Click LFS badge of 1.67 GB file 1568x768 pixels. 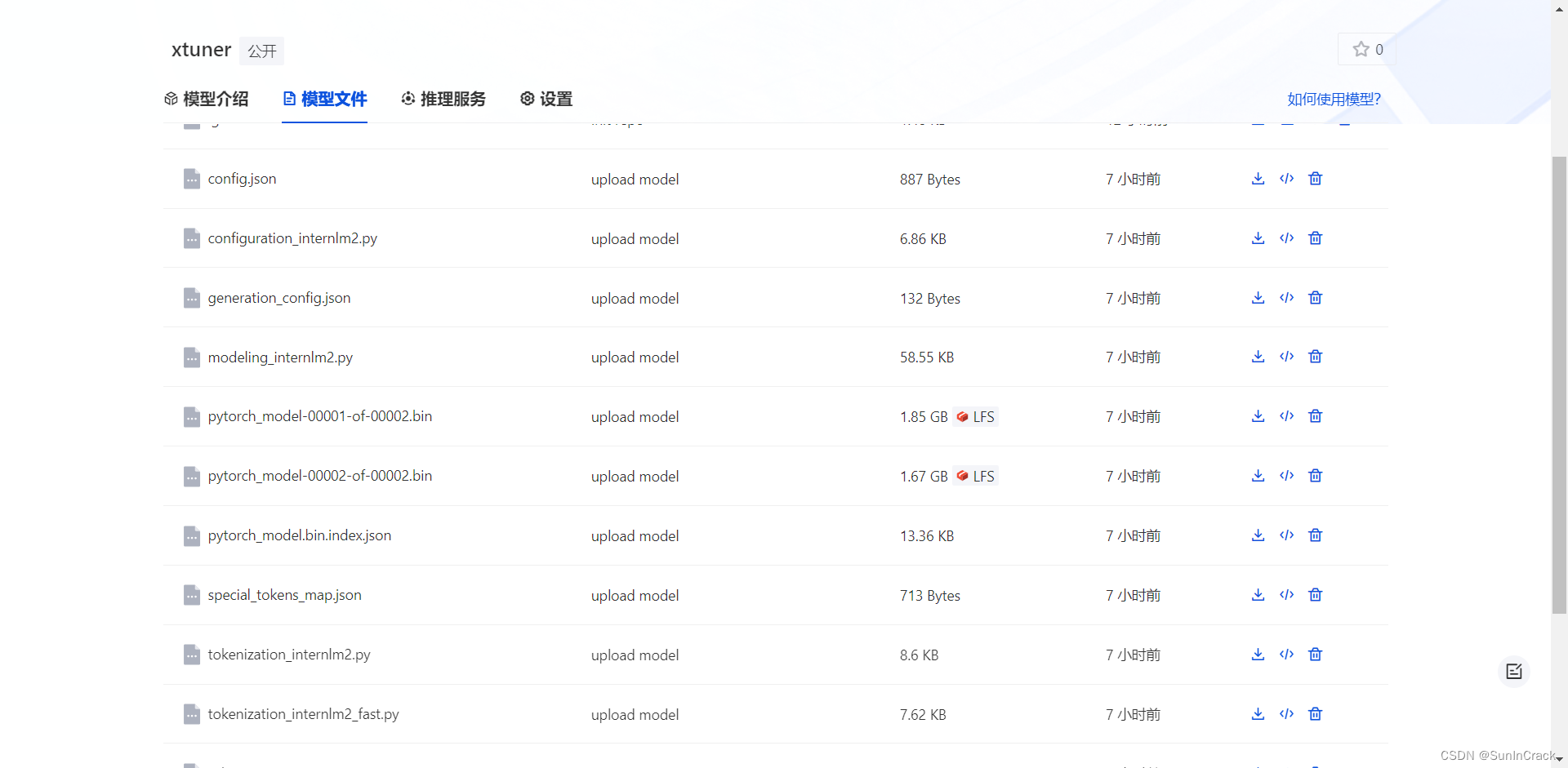976,477
